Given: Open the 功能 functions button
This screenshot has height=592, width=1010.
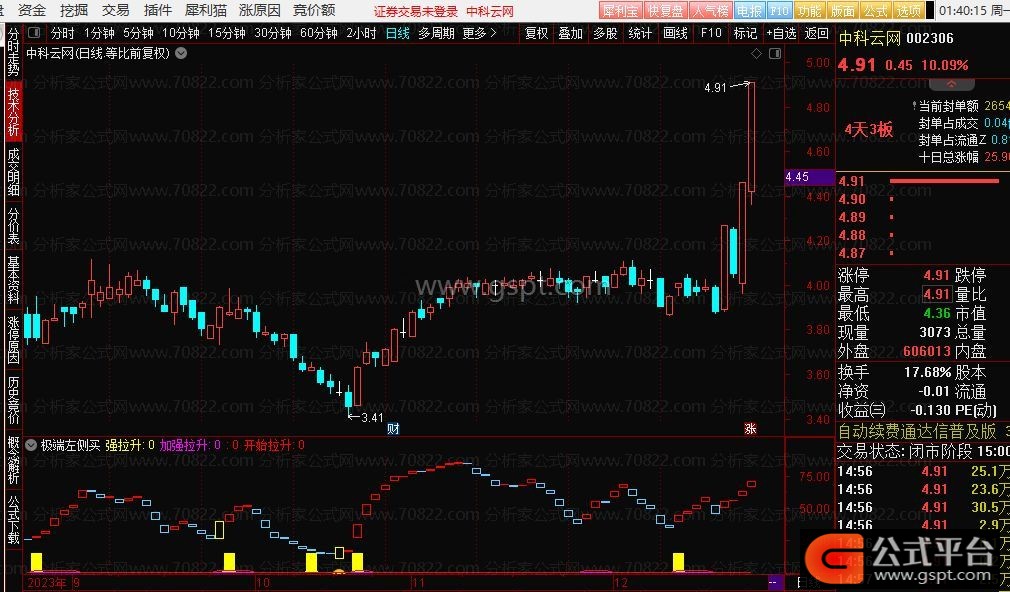Looking at the screenshot, I should (809, 11).
